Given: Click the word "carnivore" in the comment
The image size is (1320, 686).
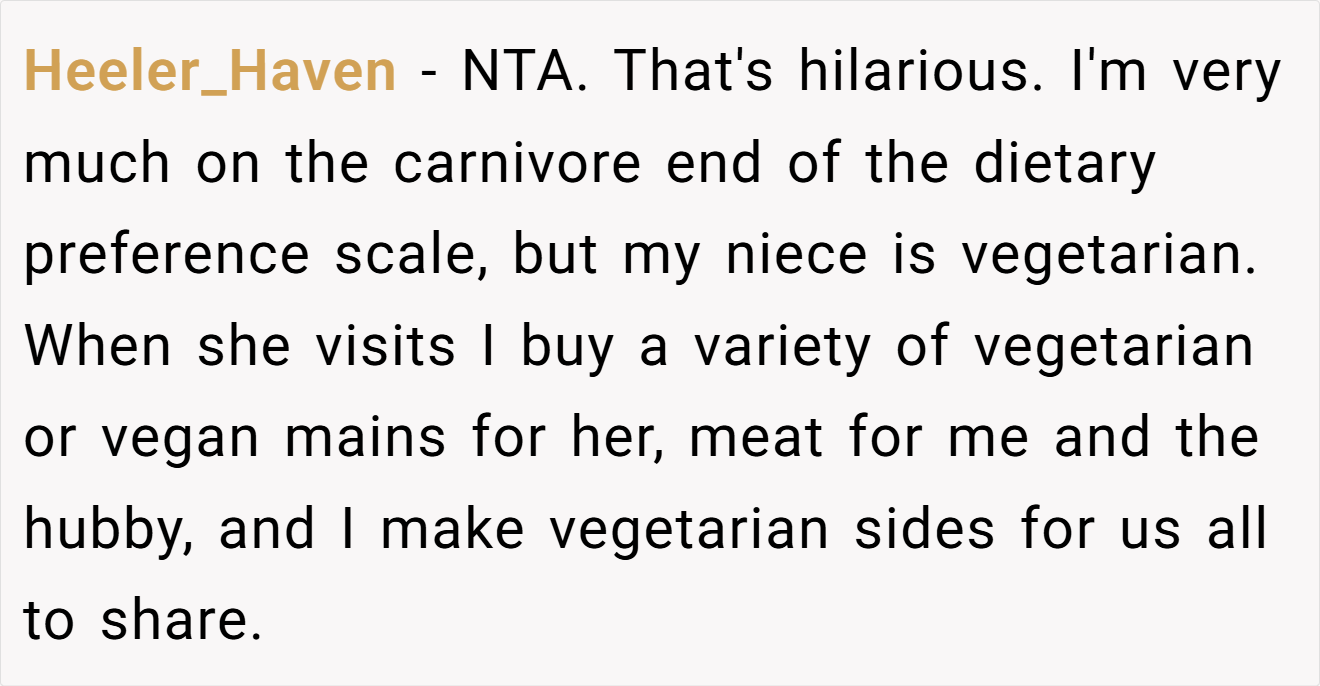Looking at the screenshot, I should [x=517, y=163].
